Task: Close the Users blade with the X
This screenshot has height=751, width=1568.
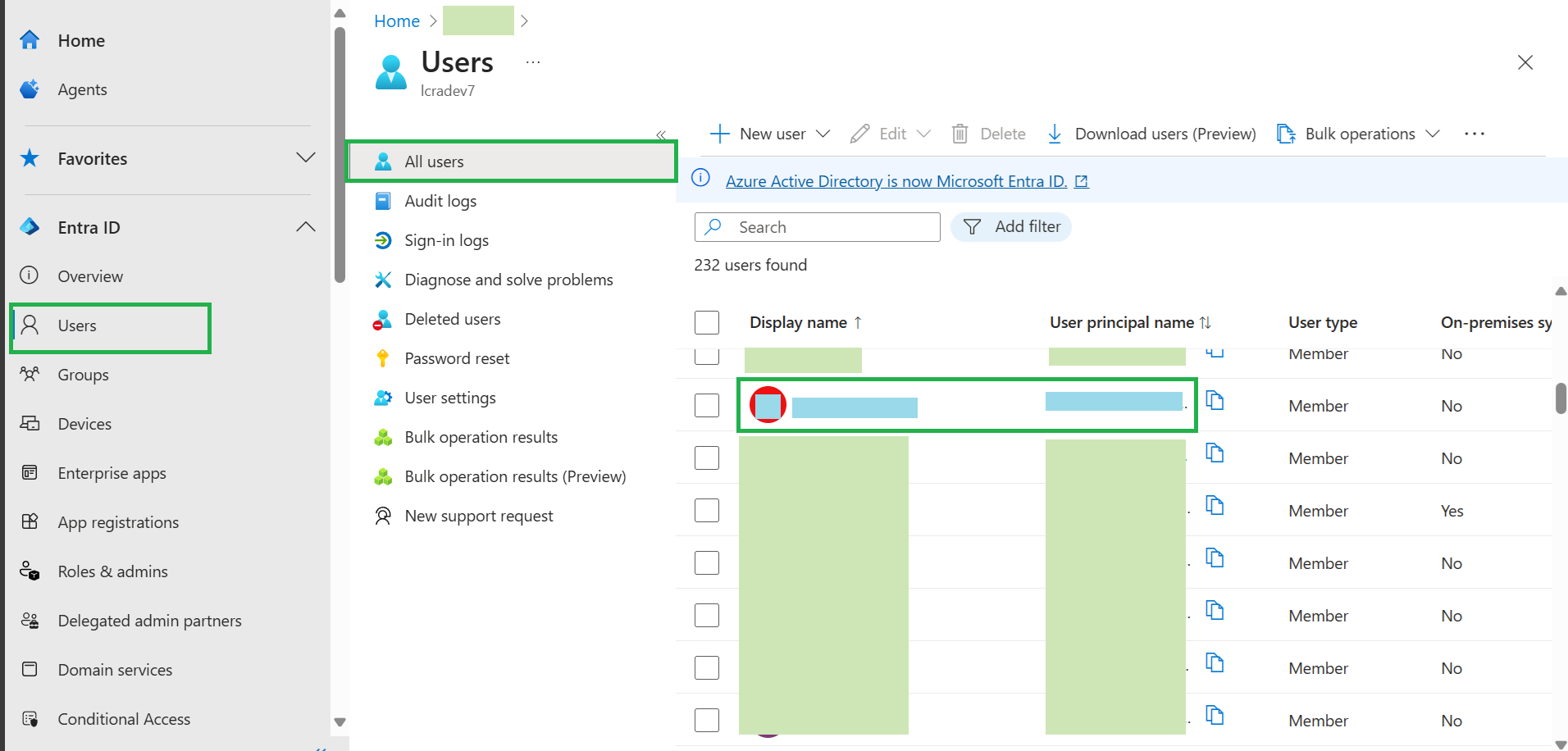Action: tap(1525, 62)
